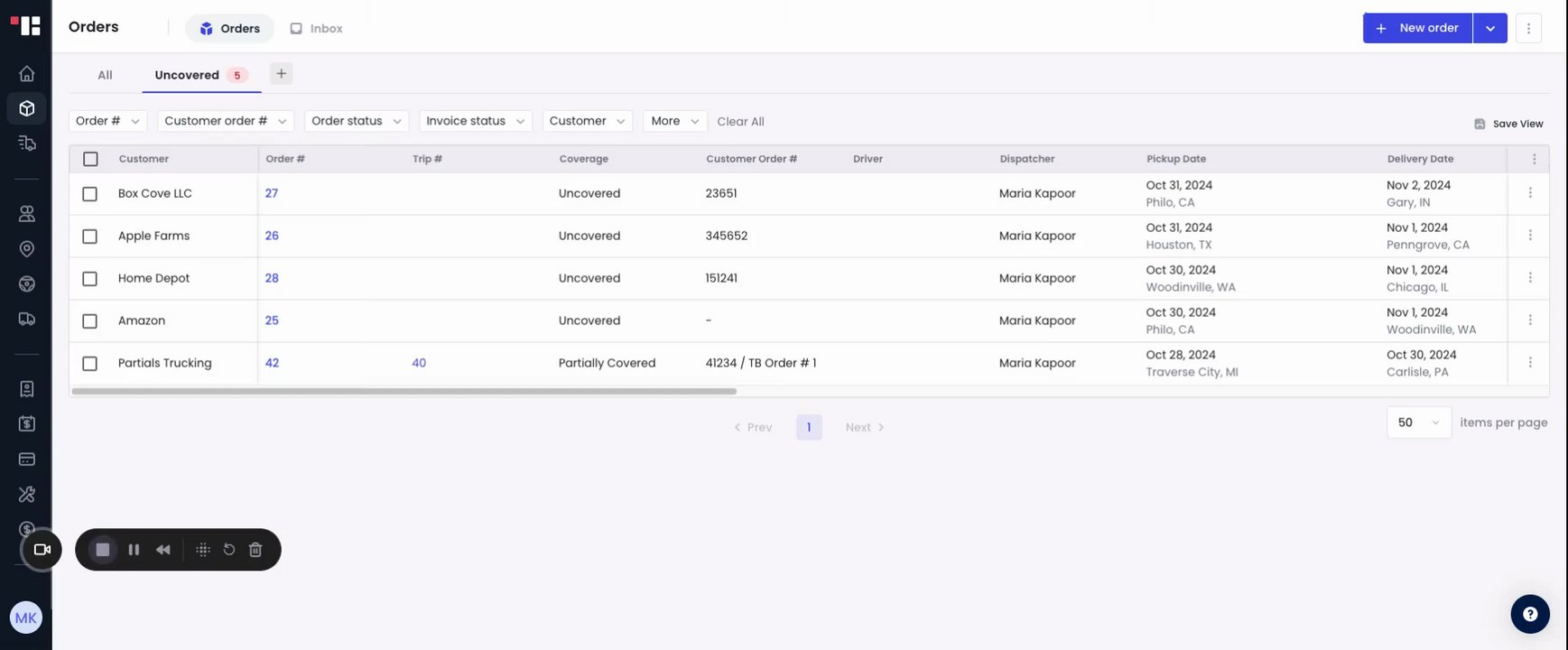This screenshot has width=1568, height=650.
Task: Expand the Order status filter dropdown
Action: point(357,121)
